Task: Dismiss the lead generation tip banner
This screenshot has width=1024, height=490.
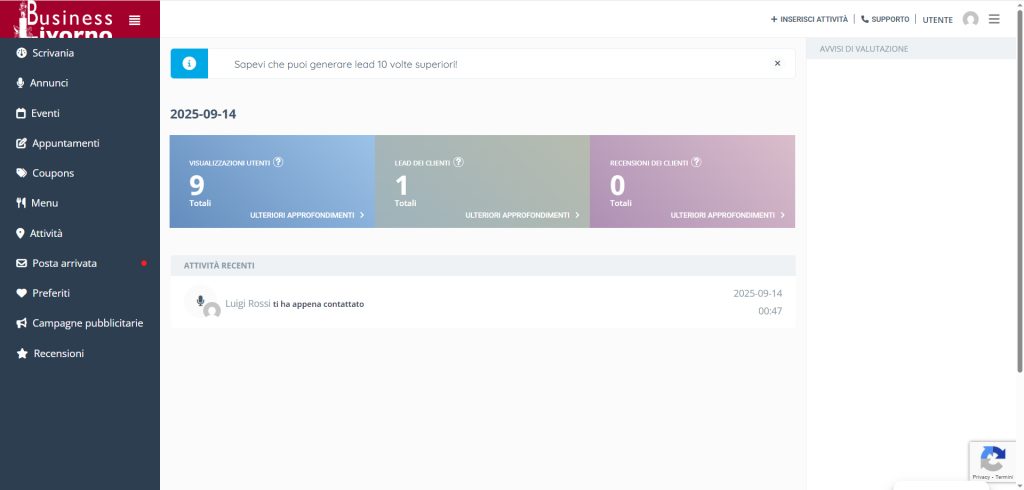Action: (777, 63)
